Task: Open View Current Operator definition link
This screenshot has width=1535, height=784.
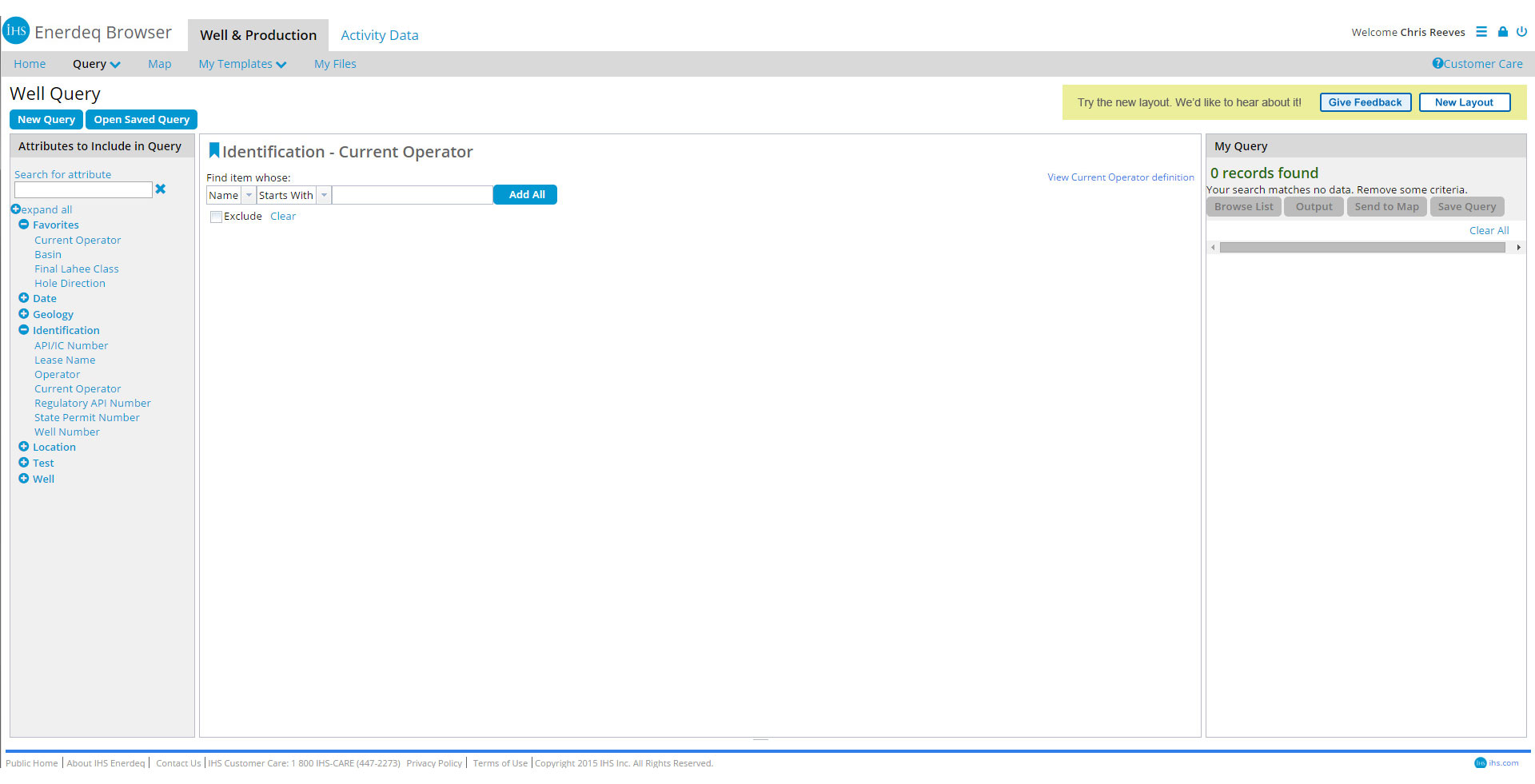Action: [1121, 177]
